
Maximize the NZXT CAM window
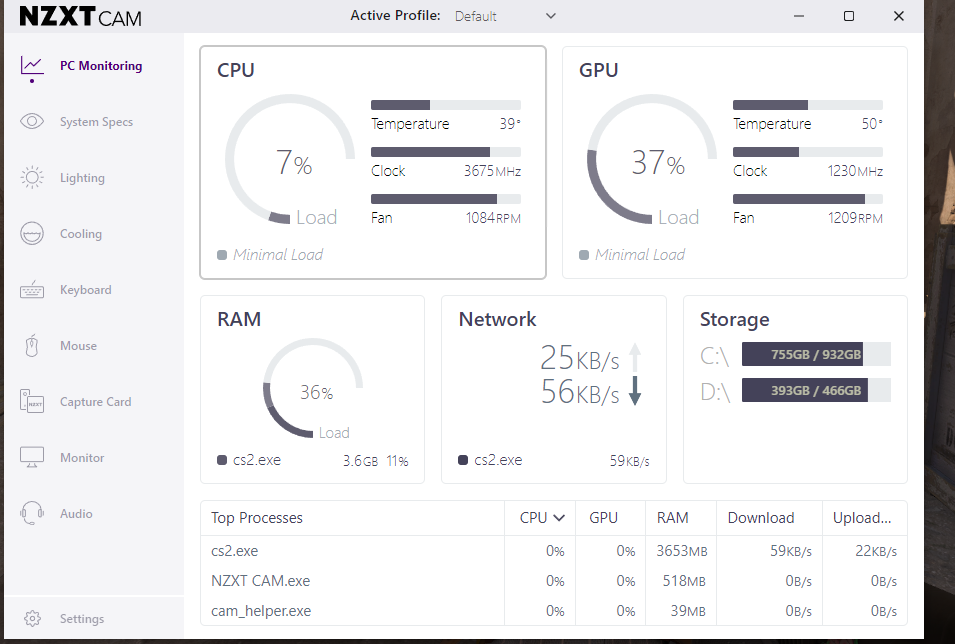click(848, 16)
